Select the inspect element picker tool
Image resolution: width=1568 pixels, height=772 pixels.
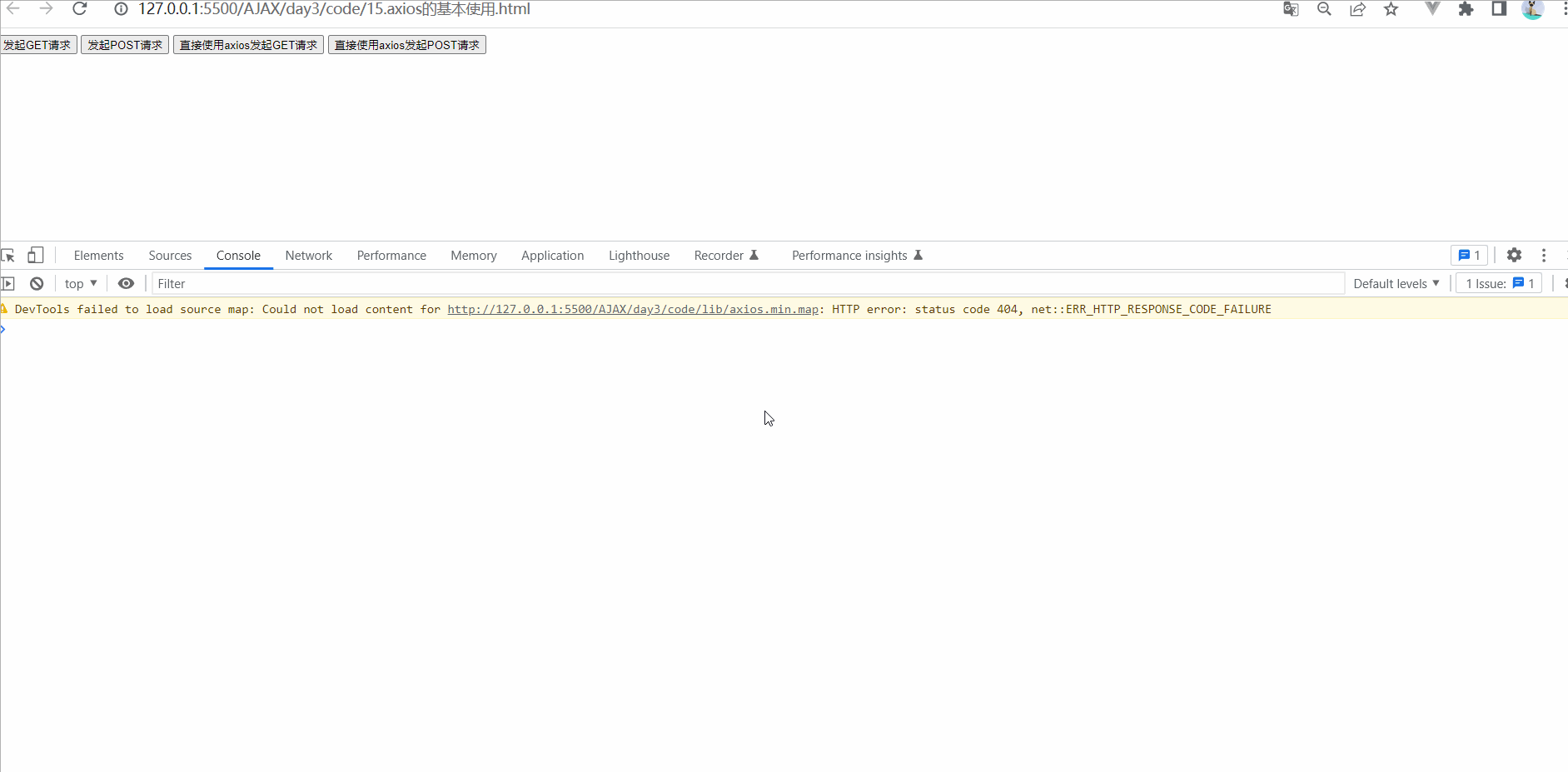pos(8,255)
